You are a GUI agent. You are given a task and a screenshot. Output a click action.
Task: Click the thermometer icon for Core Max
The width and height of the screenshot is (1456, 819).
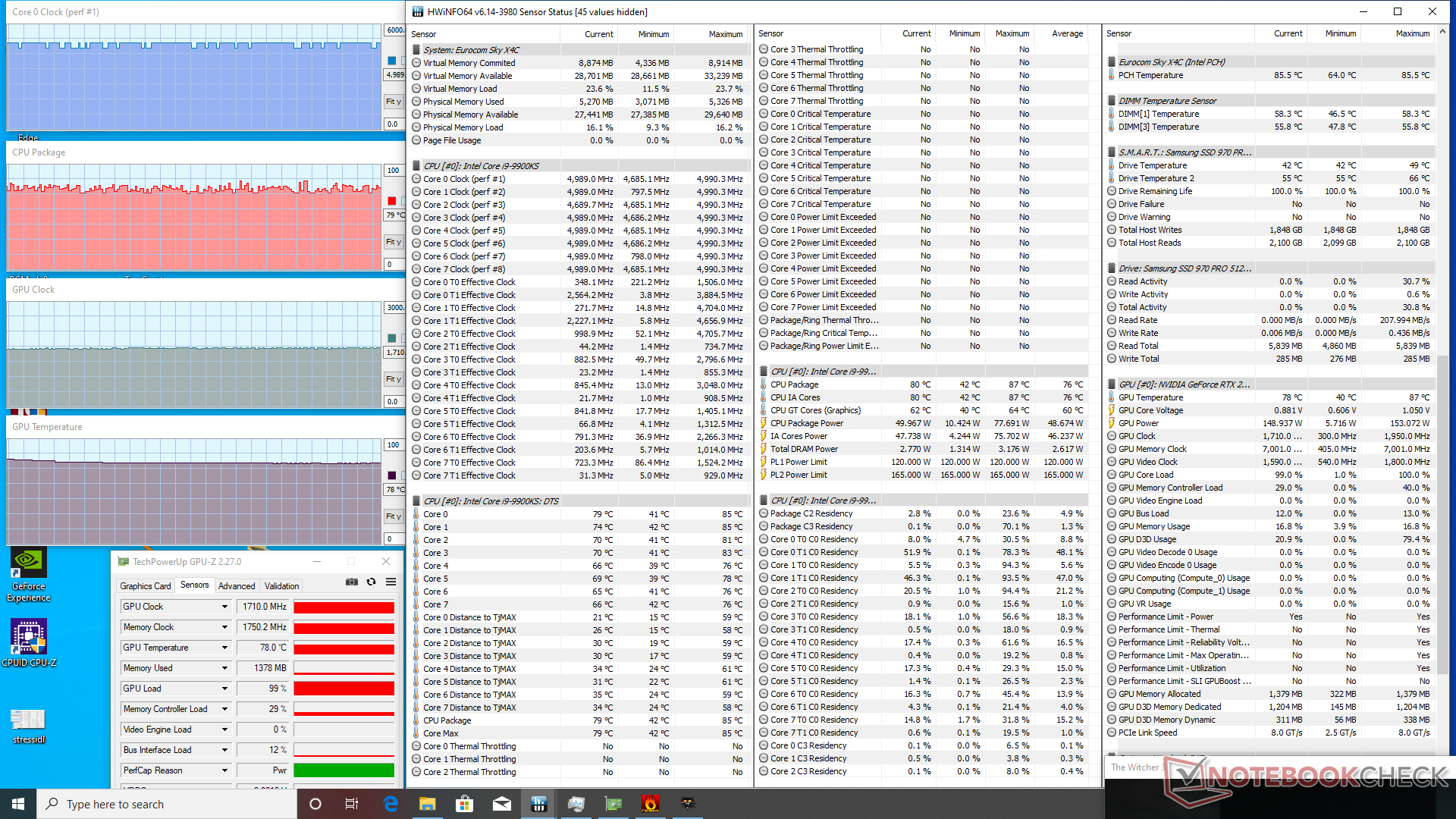click(x=416, y=733)
